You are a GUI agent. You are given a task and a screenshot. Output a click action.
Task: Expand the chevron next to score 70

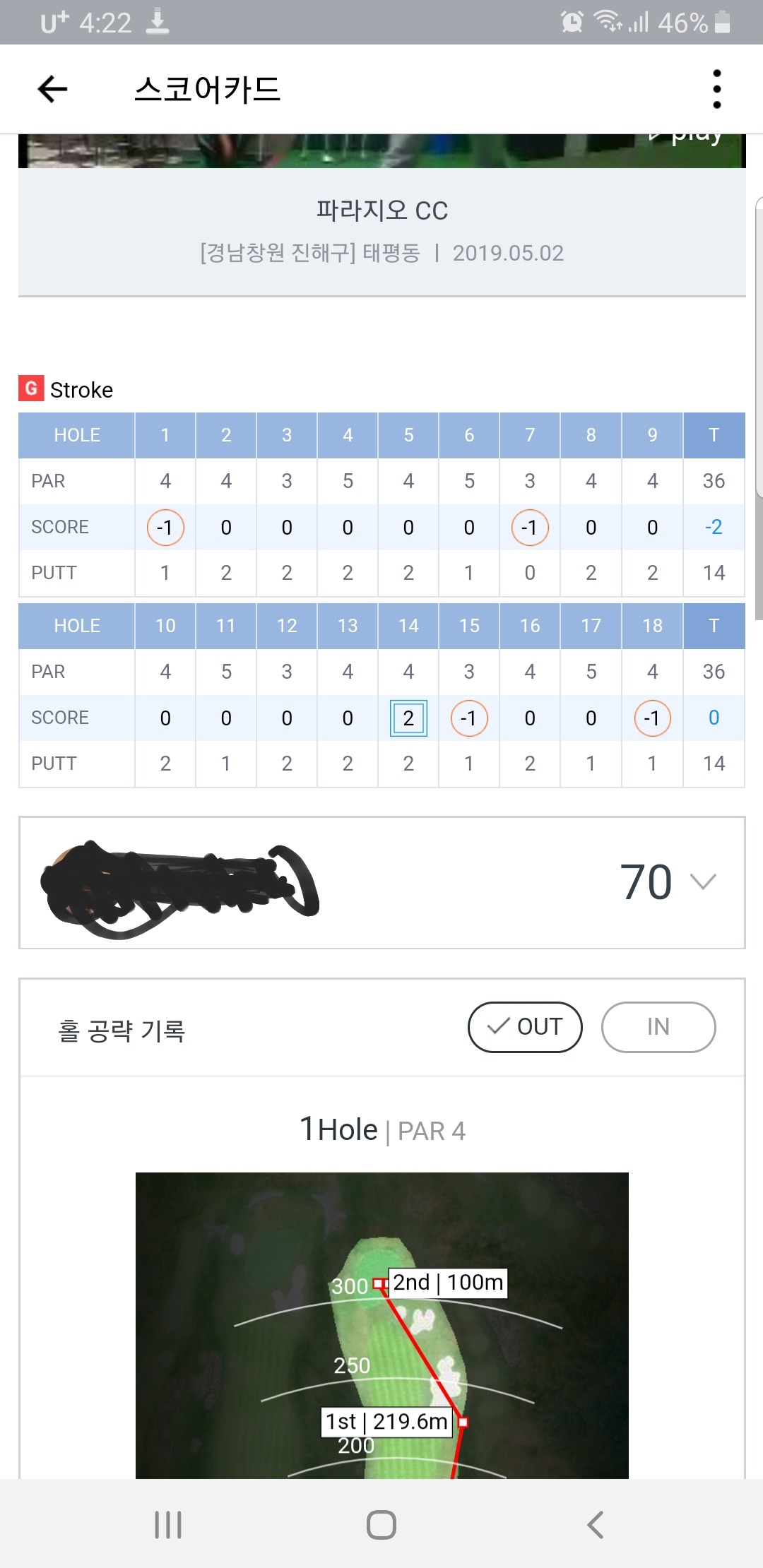click(703, 881)
